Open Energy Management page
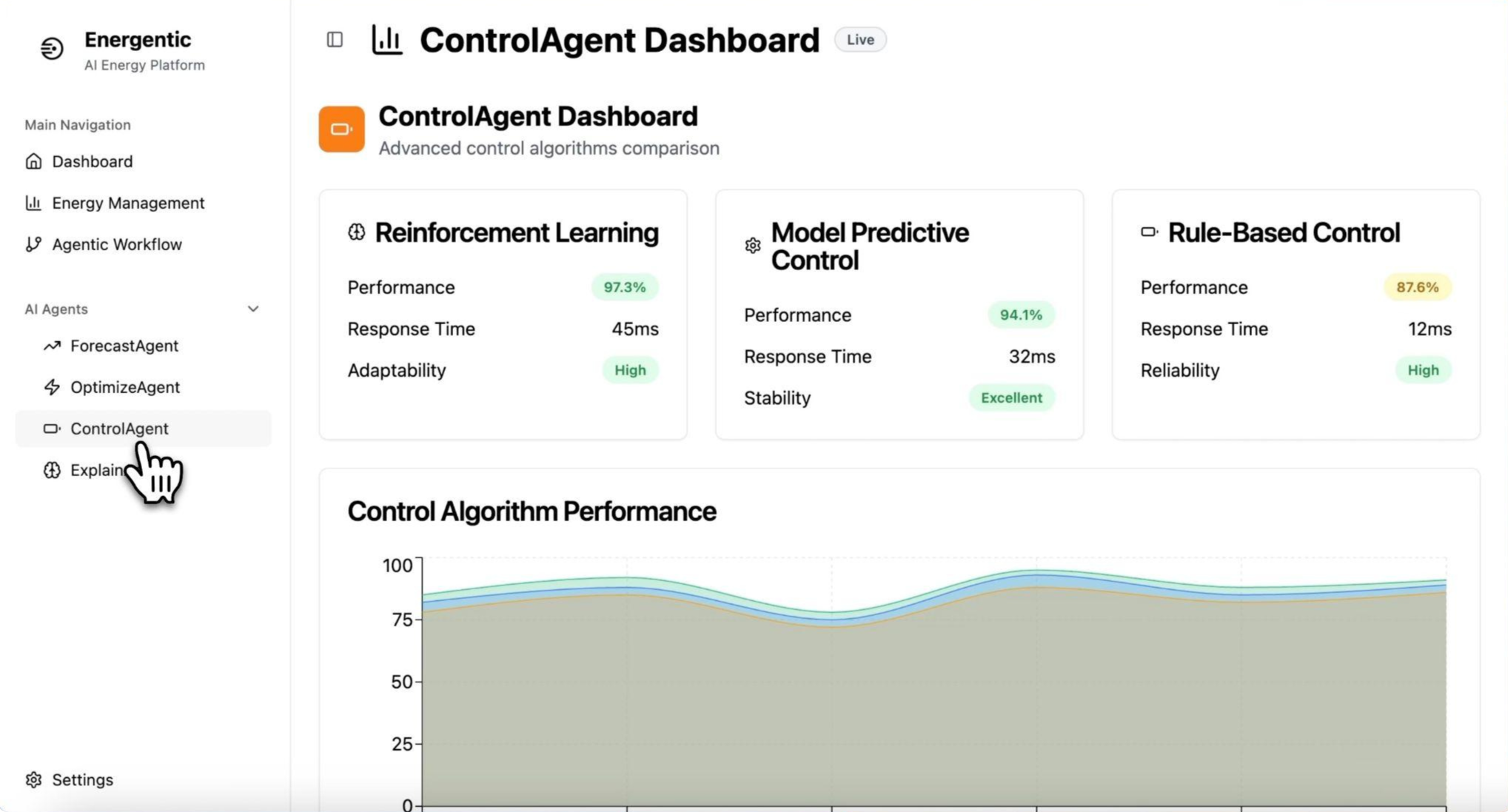Screen dimensions: 1508x812 coord(127,203)
